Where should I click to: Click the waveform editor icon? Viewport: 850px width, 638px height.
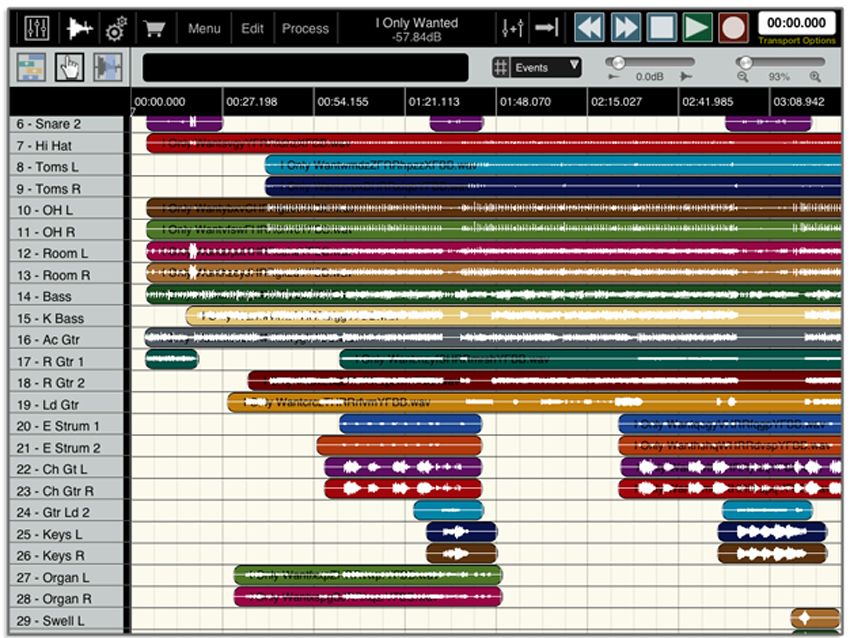(x=79, y=28)
